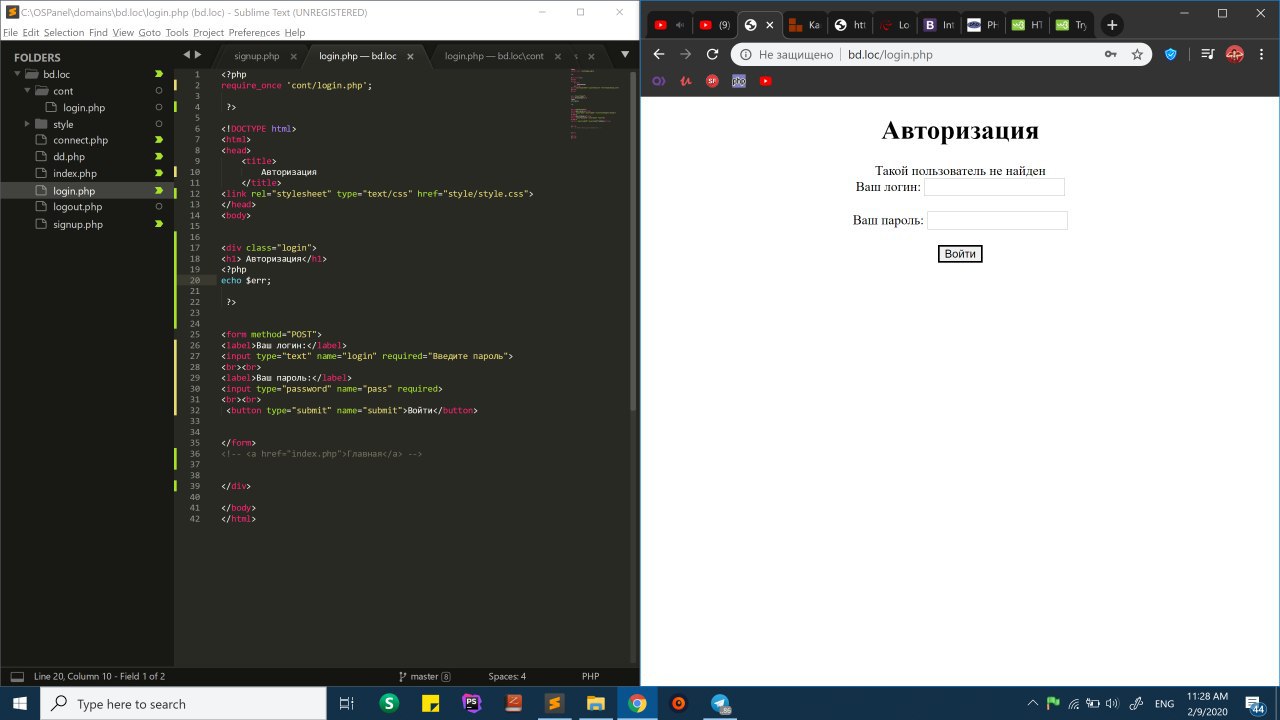Open index.php from the sidebar file list
1280x720 pixels.
click(x=75, y=174)
